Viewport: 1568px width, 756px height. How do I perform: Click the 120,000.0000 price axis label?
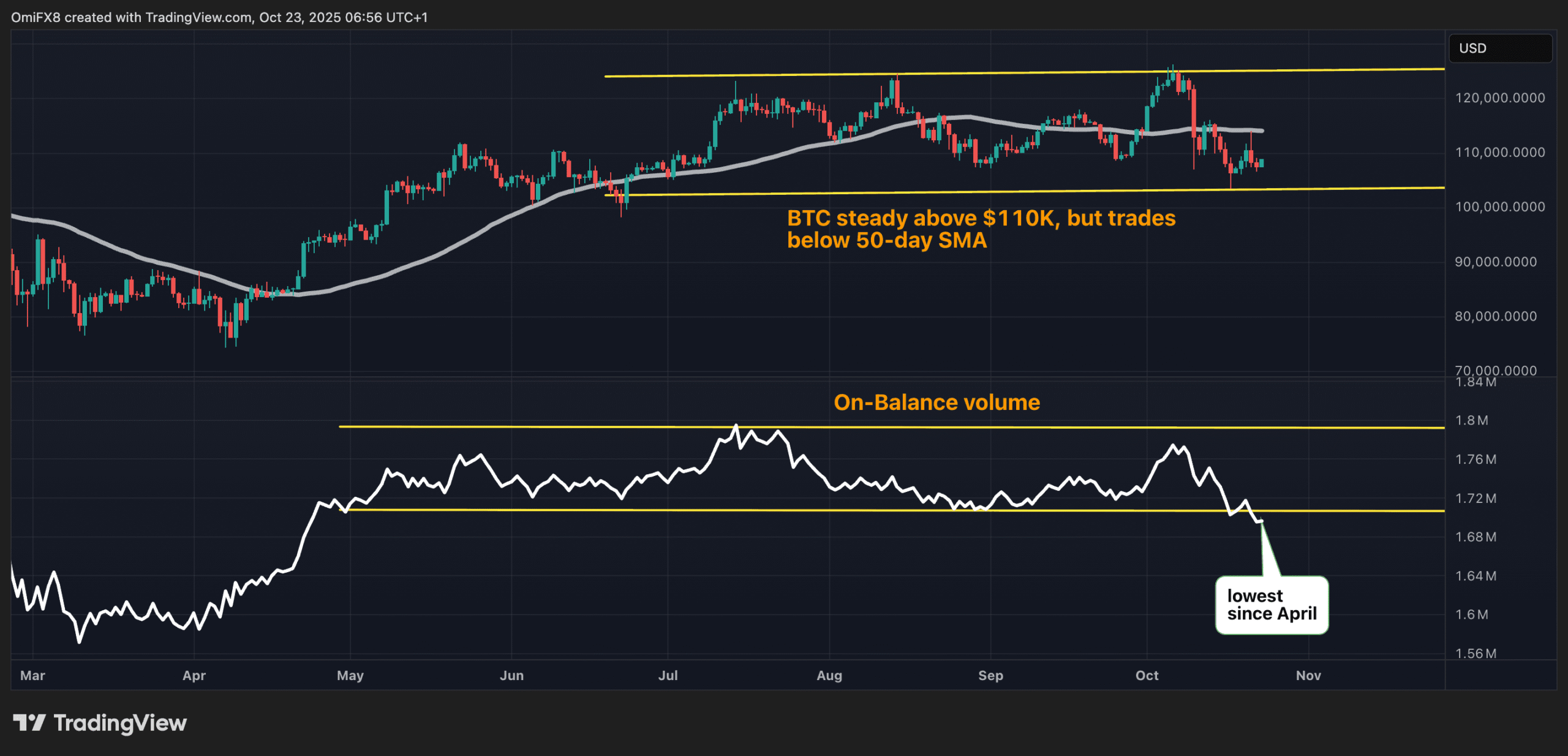click(1499, 97)
